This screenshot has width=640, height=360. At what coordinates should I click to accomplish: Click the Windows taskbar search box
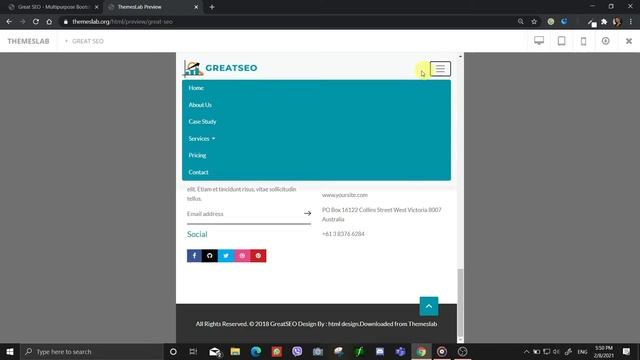(91, 351)
